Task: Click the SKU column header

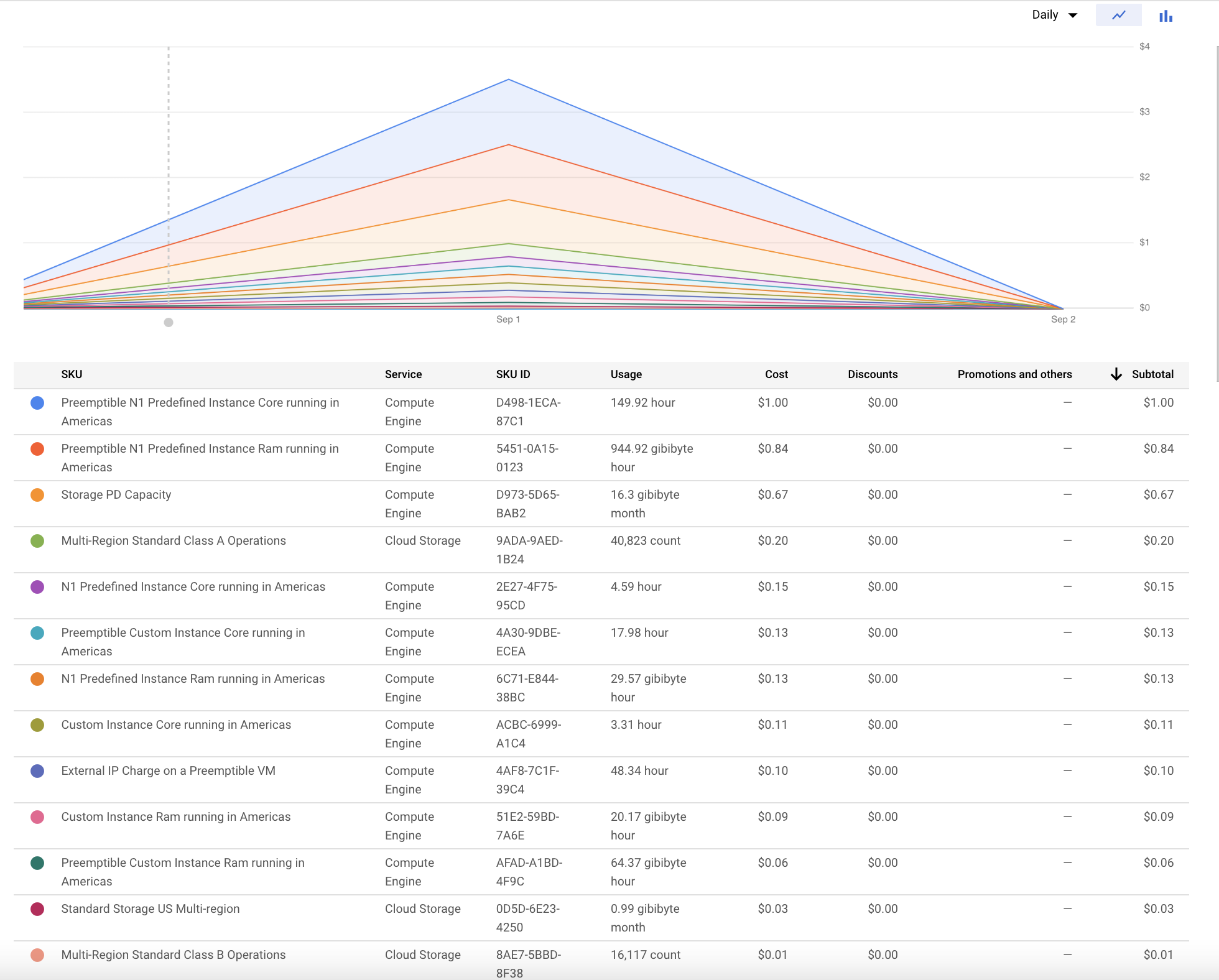Action: [72, 374]
